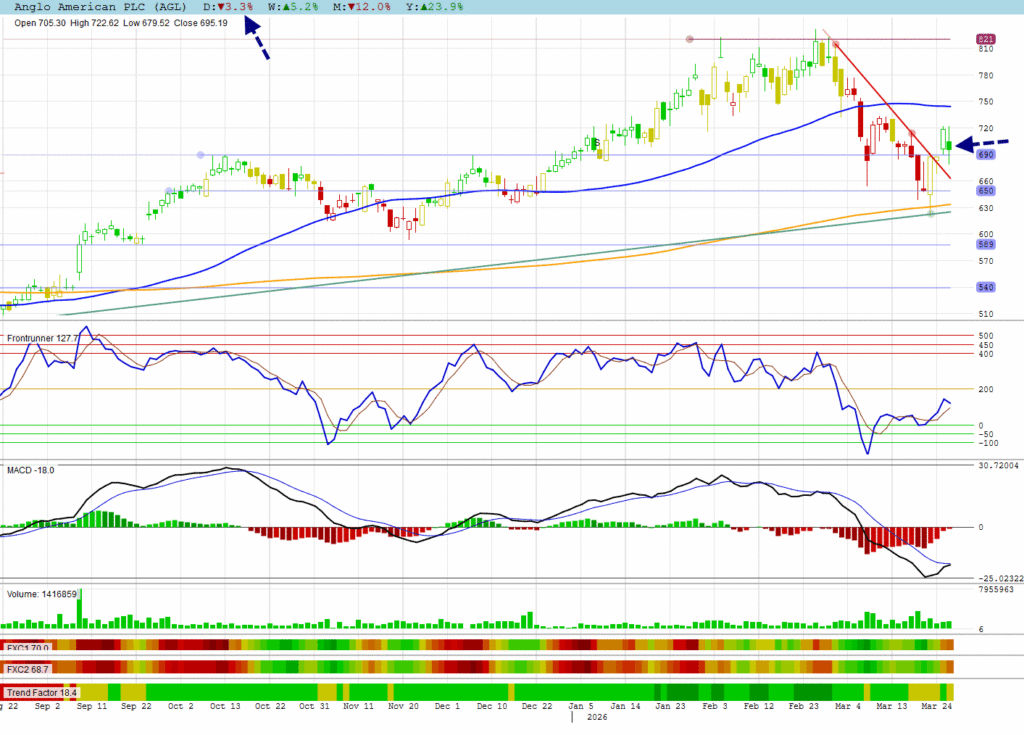Click the 821 price label tag
Image resolution: width=1024 pixels, height=735 pixels.
click(985, 39)
